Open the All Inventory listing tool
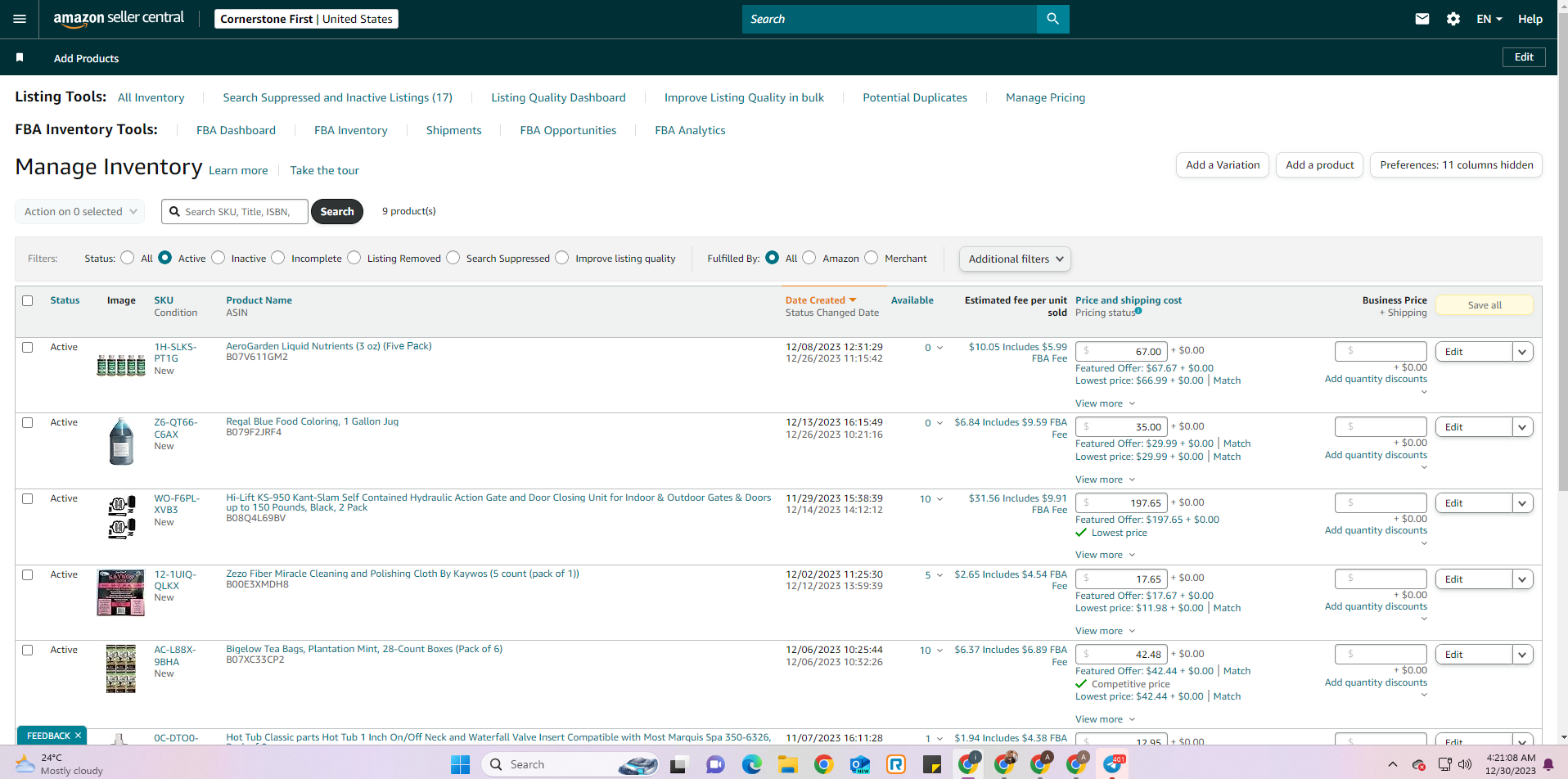Image resolution: width=1568 pixels, height=779 pixels. pyautogui.click(x=151, y=97)
